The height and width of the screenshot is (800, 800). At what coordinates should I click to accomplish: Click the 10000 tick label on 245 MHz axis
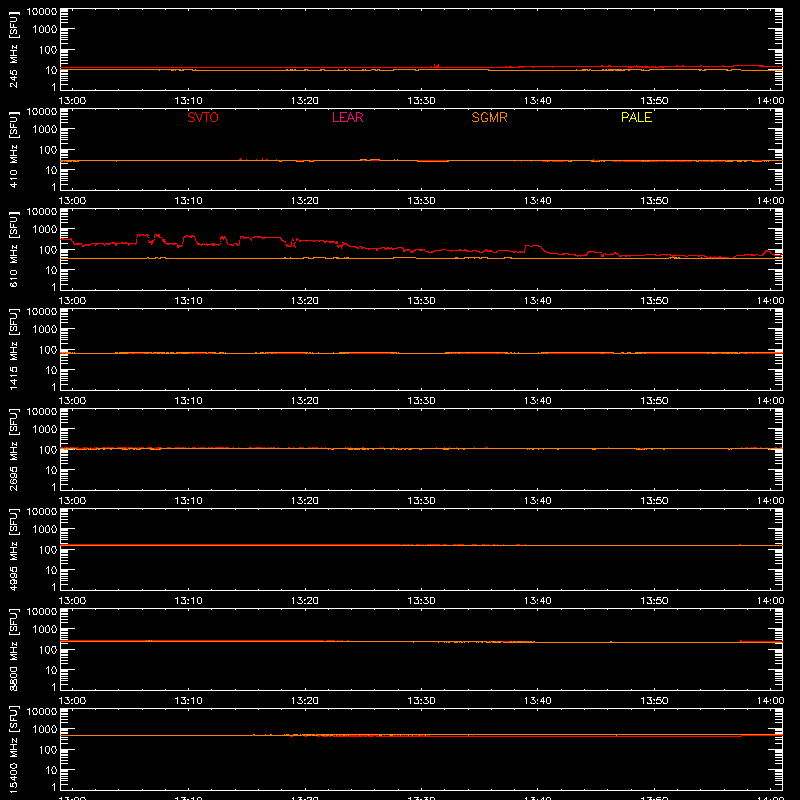(x=42, y=12)
